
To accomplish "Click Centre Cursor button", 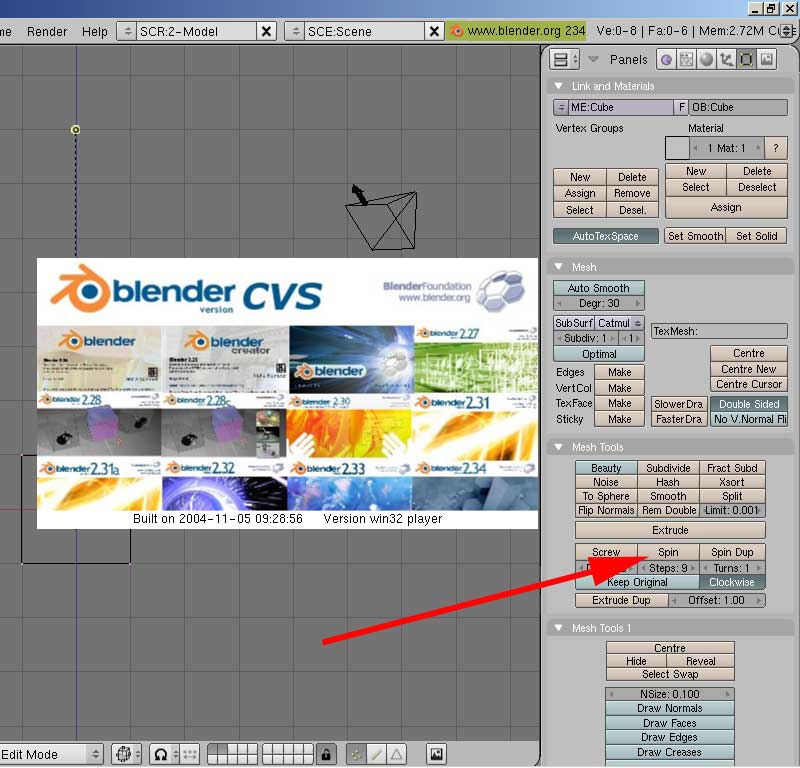I will click(748, 384).
